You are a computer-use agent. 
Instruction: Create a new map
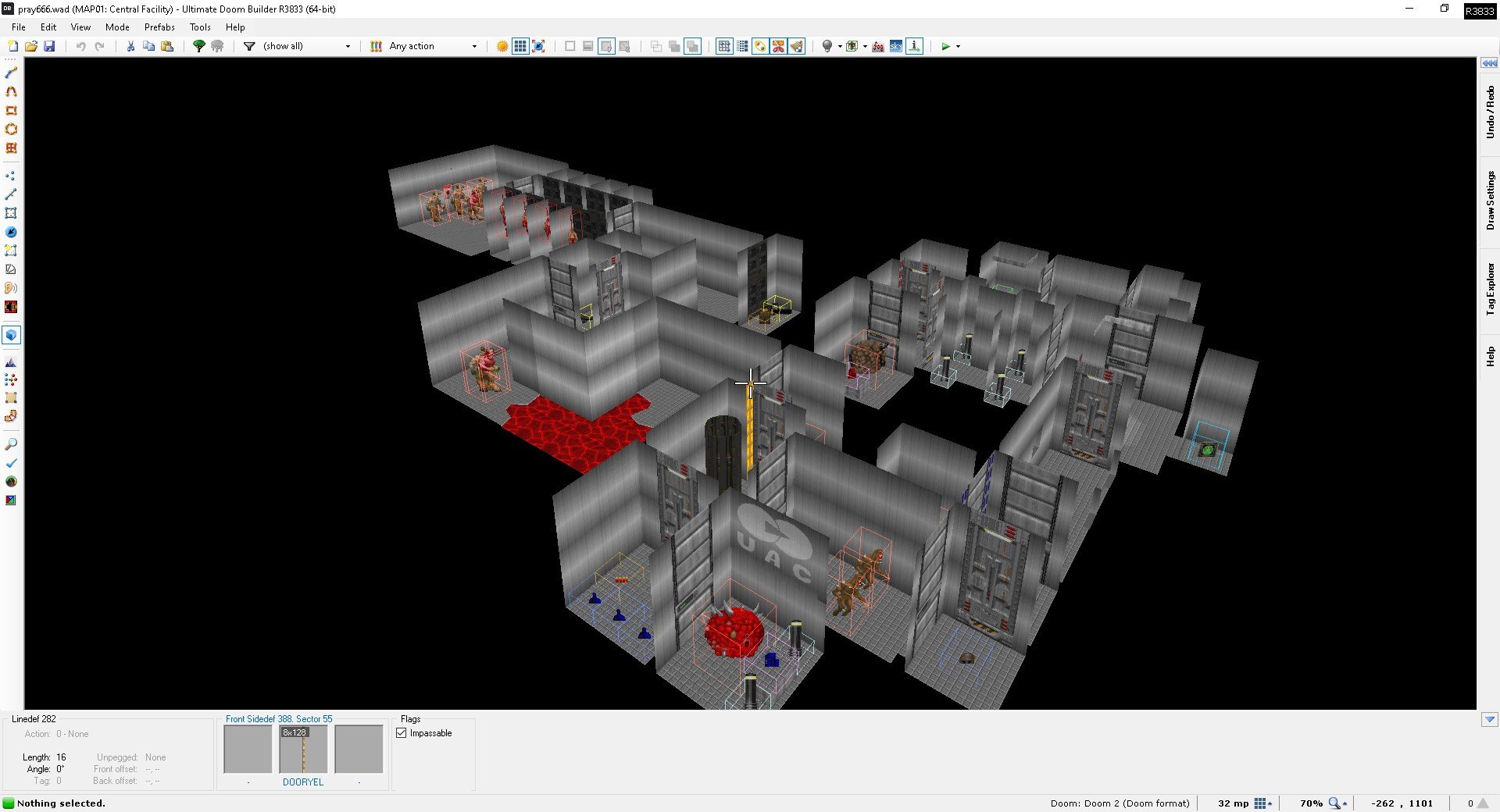12,46
